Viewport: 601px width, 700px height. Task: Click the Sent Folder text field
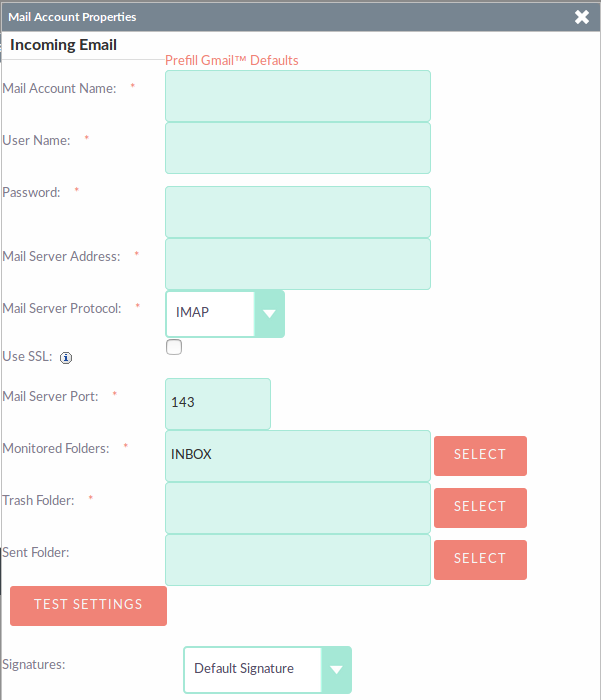[298, 560]
